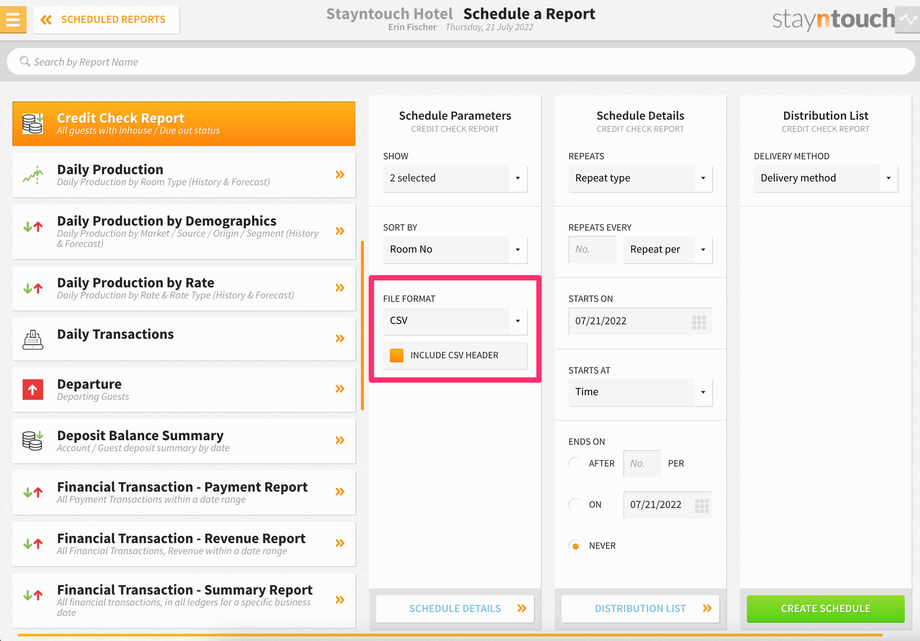Click the Schedule Details button

pos(455,609)
